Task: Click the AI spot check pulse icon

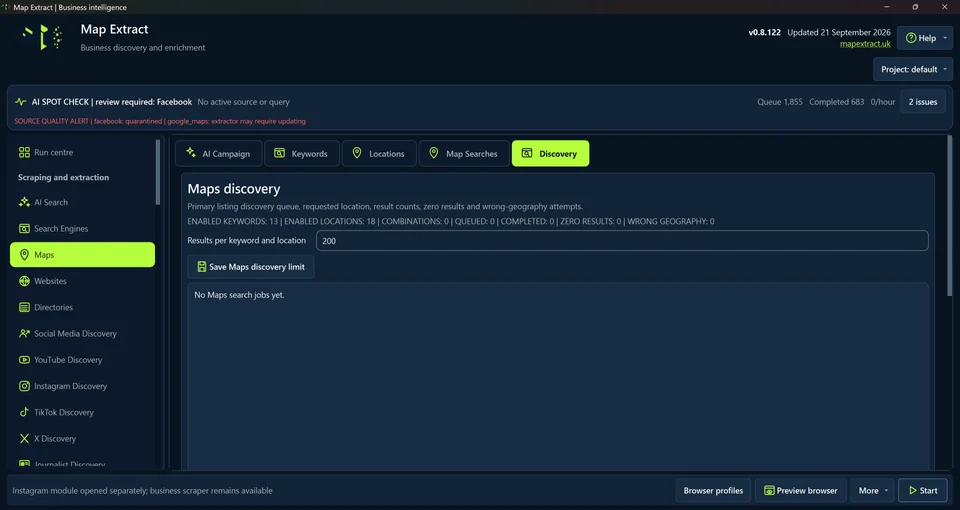Action: [x=21, y=102]
